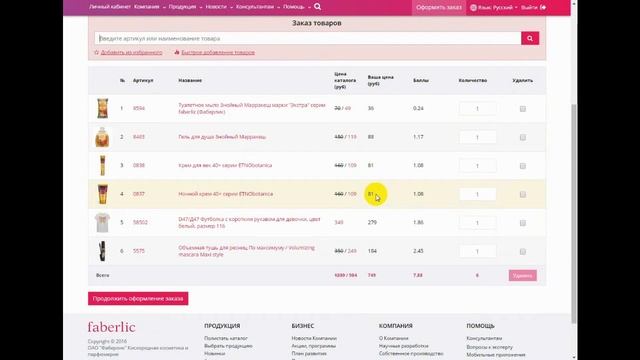Click footer link Выбрать продукцию
Screen dimensions: 640x360
click(228, 346)
